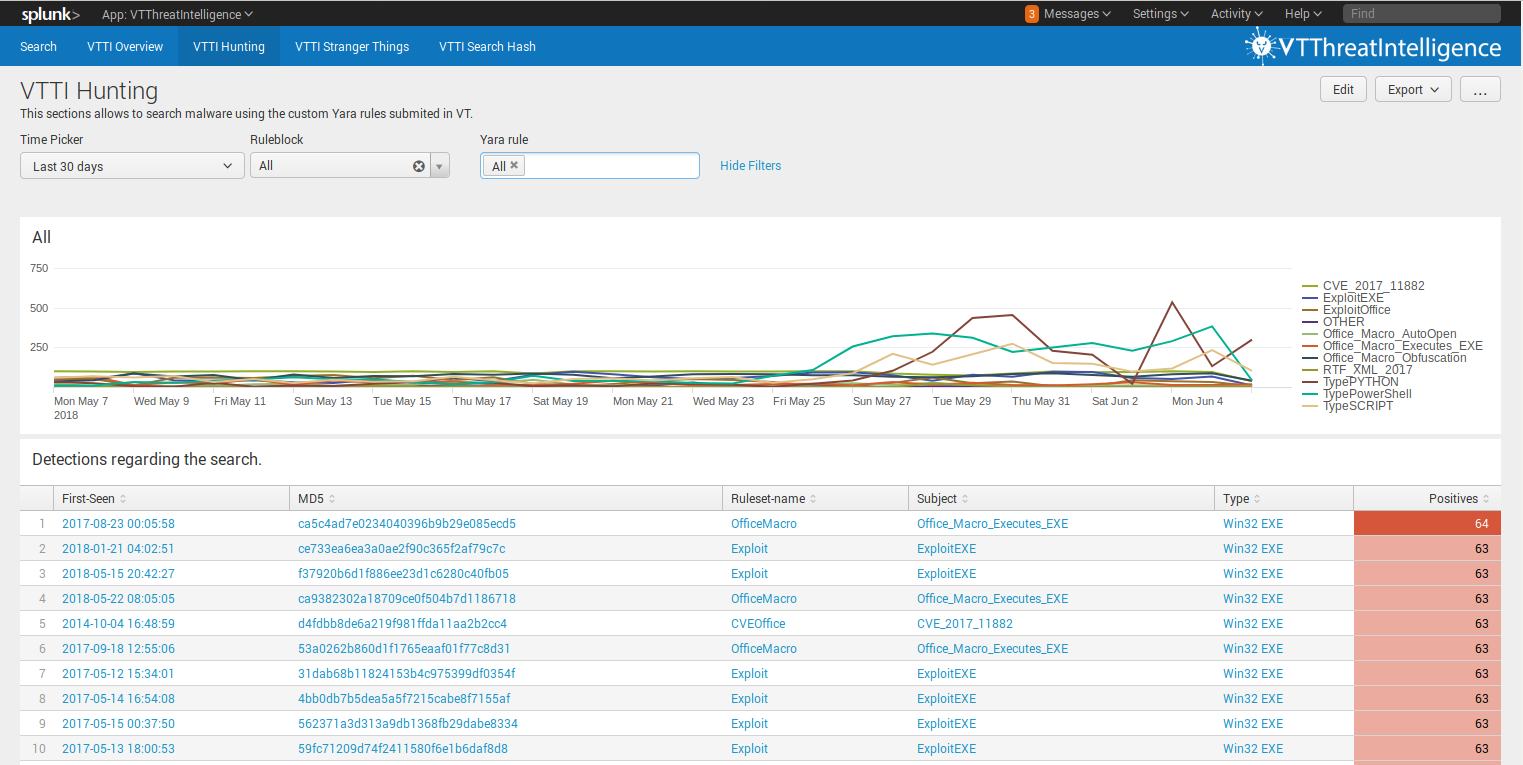This screenshot has height=765, width=1523.
Task: Click the VTThreatIntelligence owl logo
Action: tap(1261, 46)
